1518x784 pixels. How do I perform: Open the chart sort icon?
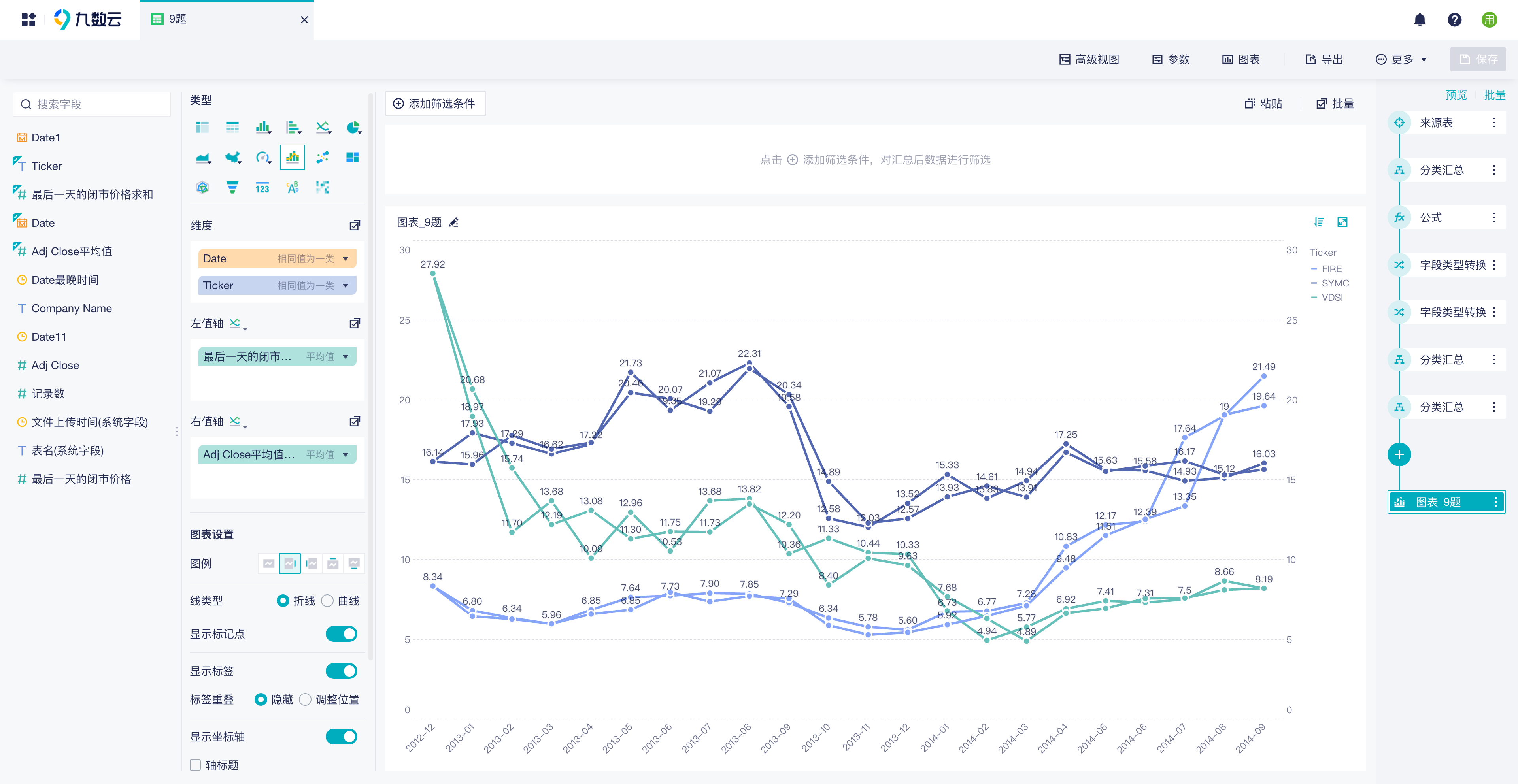(1319, 221)
